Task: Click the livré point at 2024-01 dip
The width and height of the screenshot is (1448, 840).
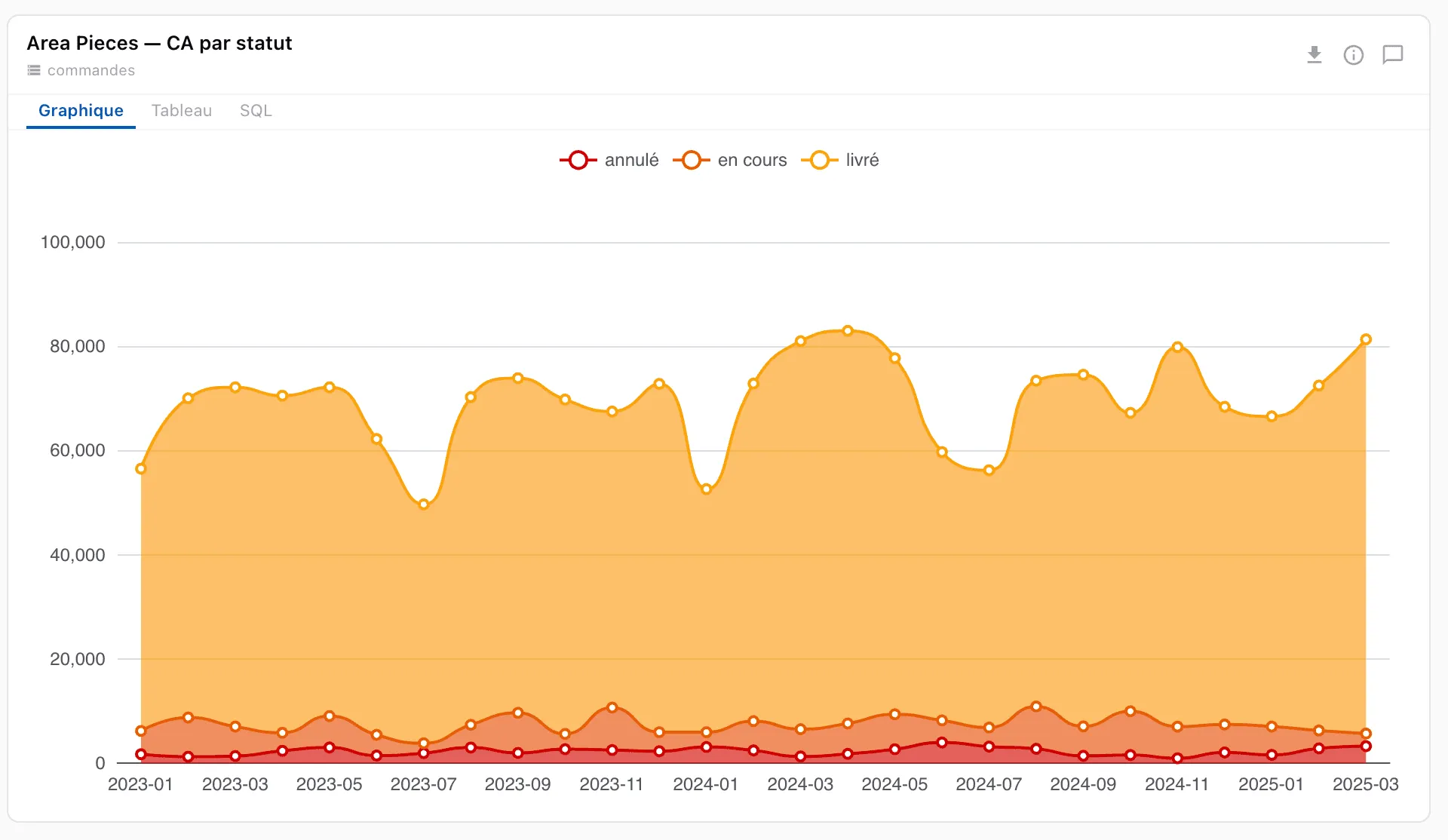Action: point(707,489)
